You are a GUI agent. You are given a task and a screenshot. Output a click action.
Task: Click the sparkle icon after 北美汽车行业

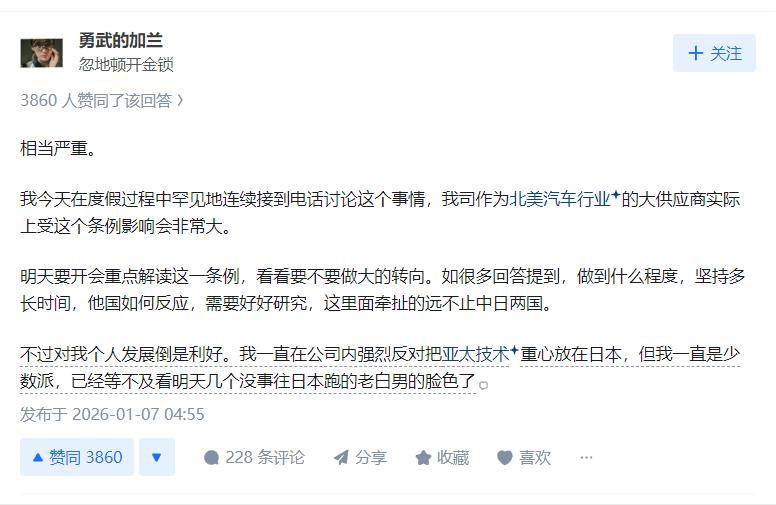[x=616, y=196]
